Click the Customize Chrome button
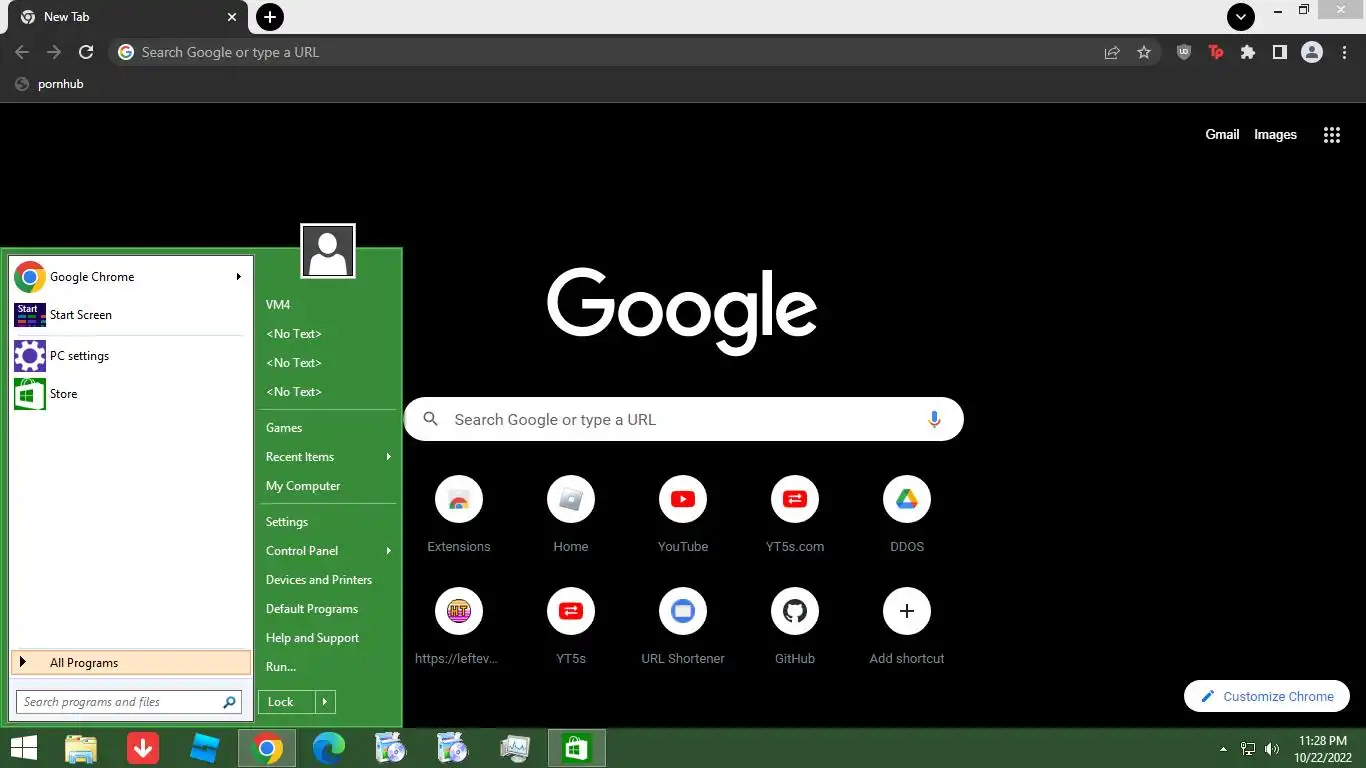Viewport: 1366px width, 768px height. [x=1267, y=697]
